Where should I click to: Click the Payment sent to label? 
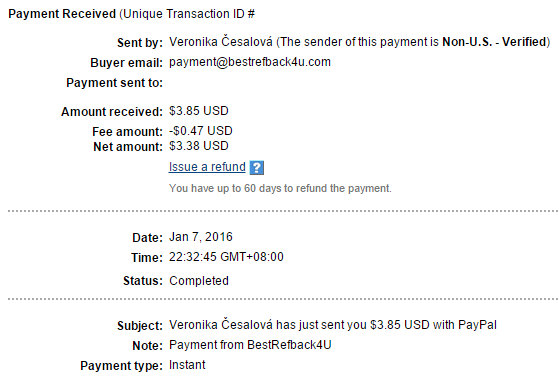(x=114, y=83)
